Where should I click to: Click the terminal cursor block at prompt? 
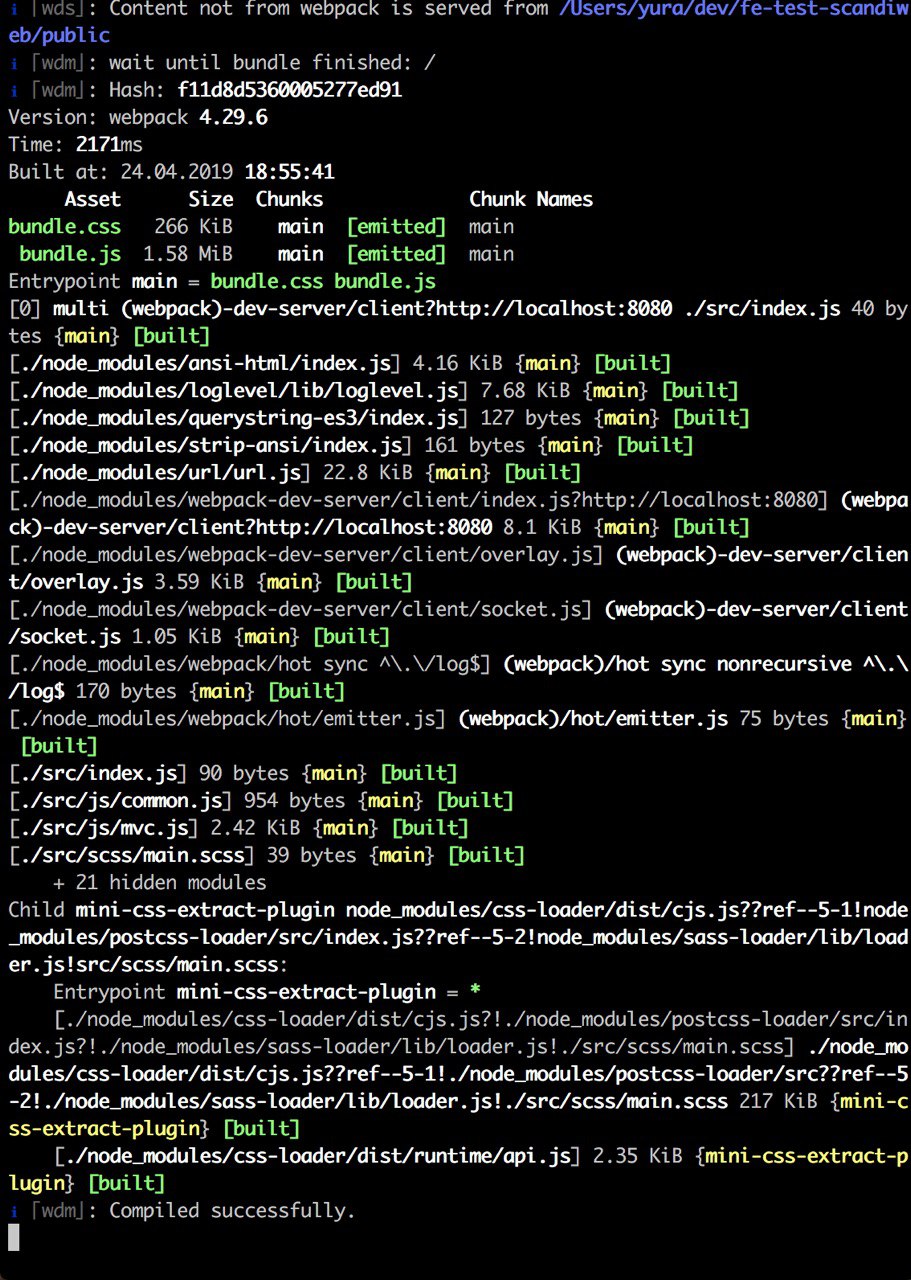pyautogui.click(x=13, y=1238)
